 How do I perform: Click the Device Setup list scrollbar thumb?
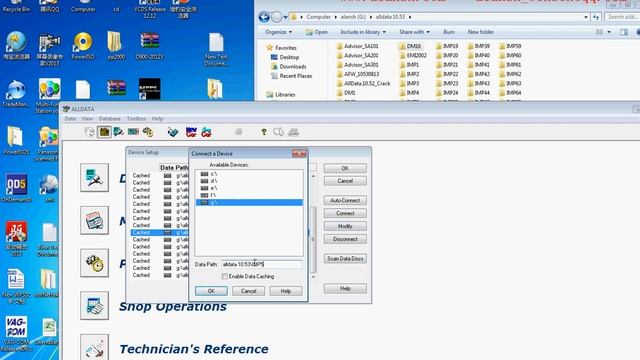[313, 239]
